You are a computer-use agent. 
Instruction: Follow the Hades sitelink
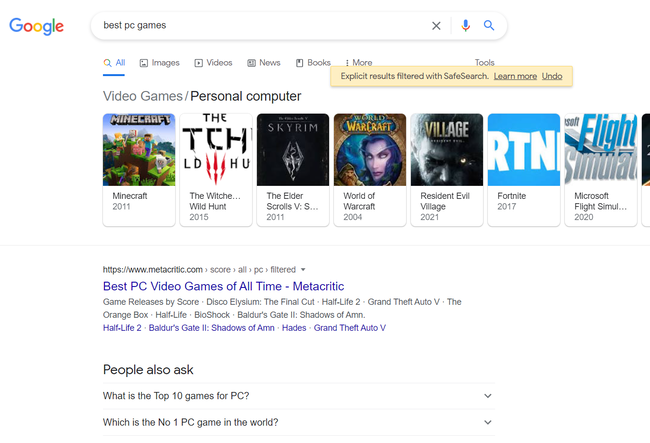click(294, 328)
